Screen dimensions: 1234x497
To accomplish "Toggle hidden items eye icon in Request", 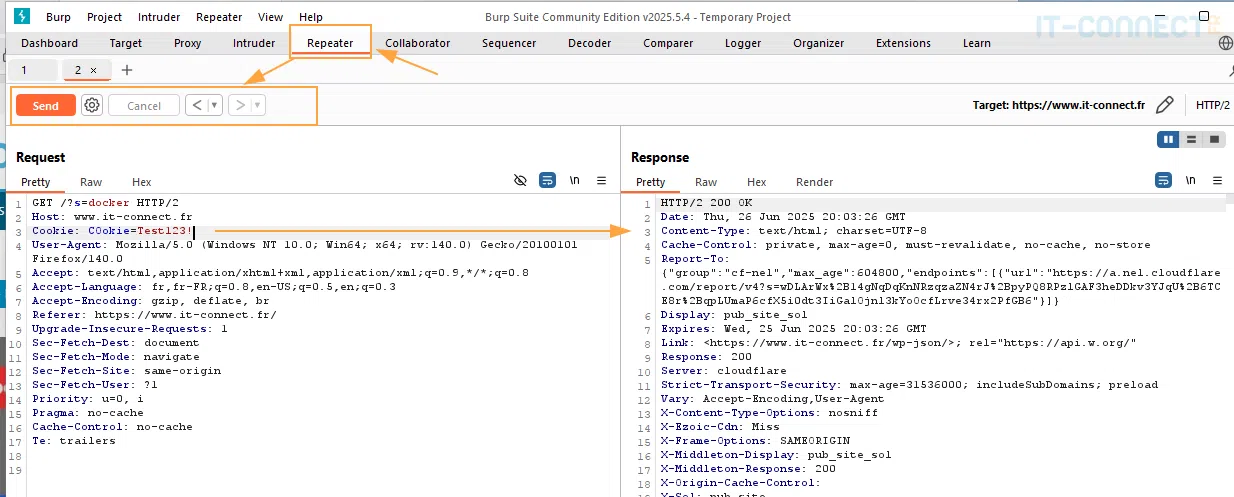I will pyautogui.click(x=520, y=180).
